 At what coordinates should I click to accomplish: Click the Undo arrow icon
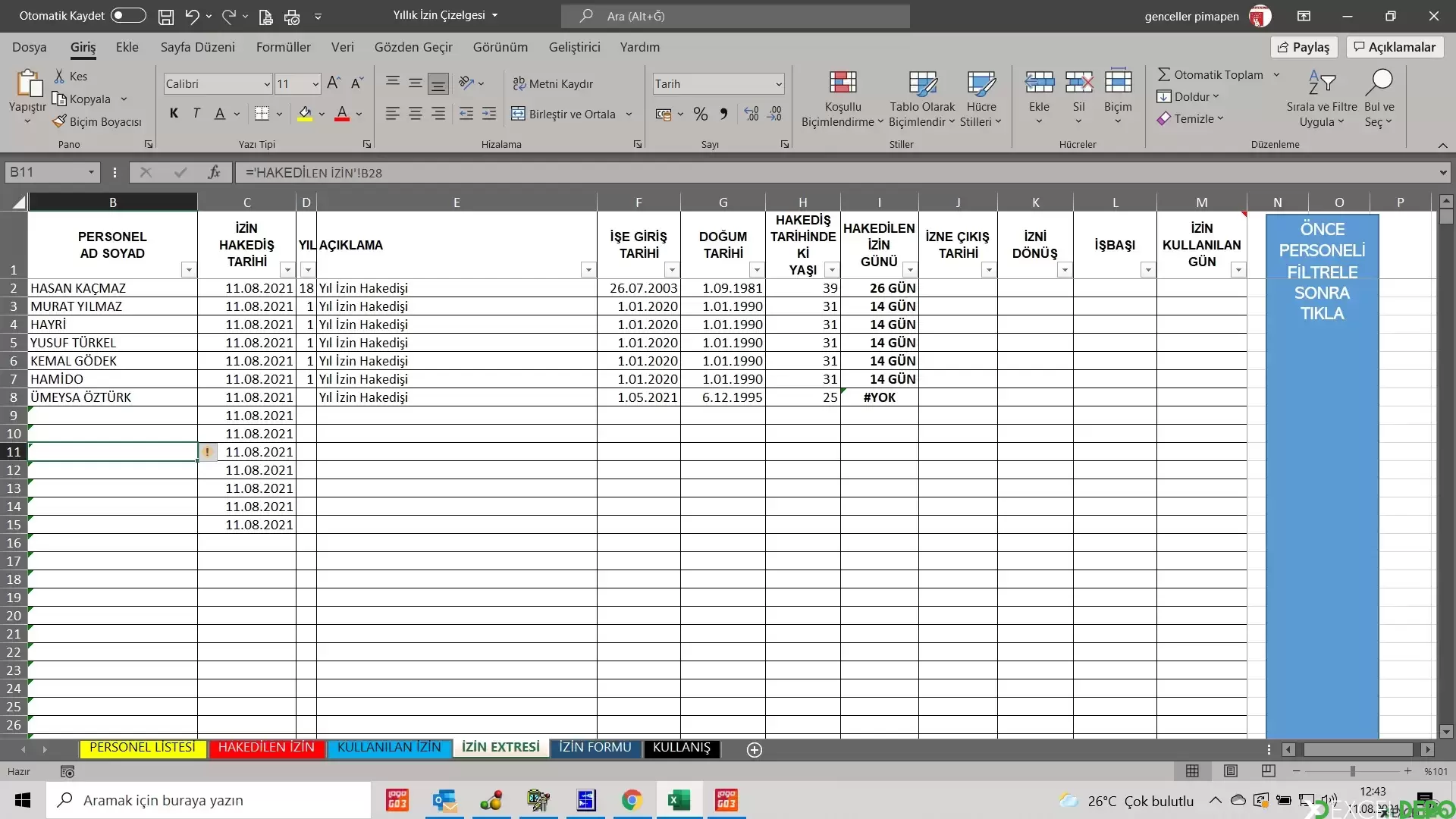click(191, 16)
